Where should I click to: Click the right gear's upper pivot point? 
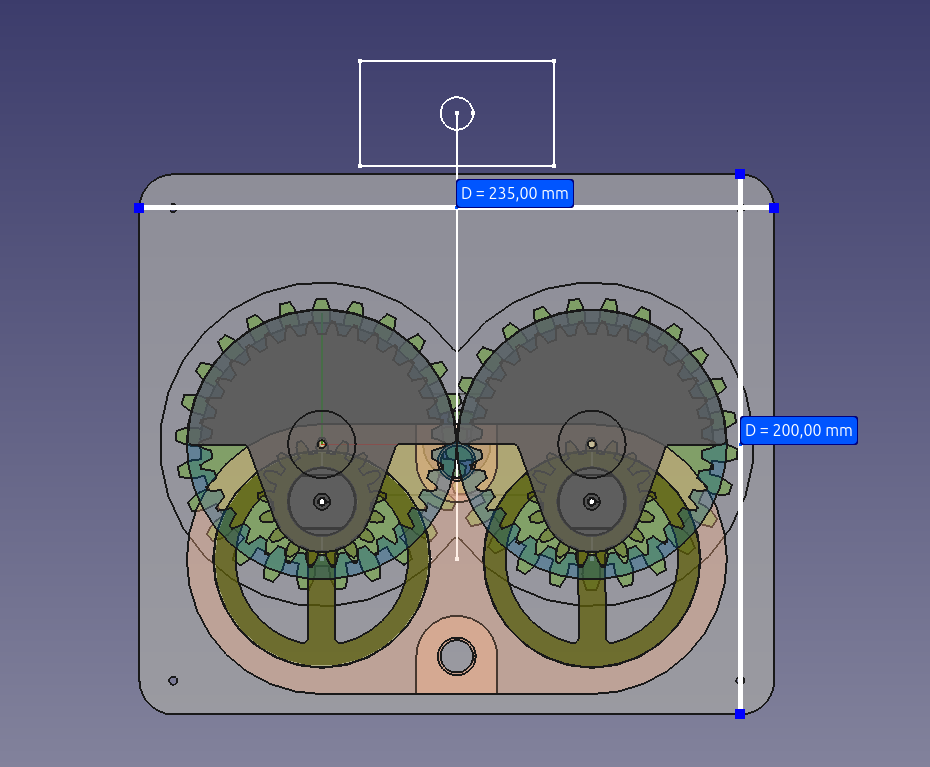coord(592,443)
